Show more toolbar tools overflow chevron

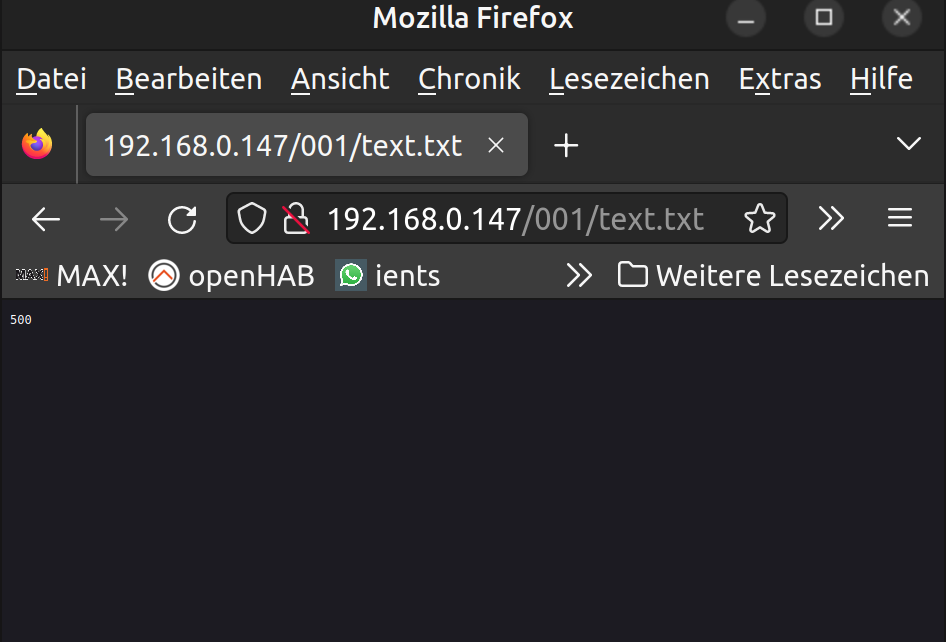coord(831,219)
